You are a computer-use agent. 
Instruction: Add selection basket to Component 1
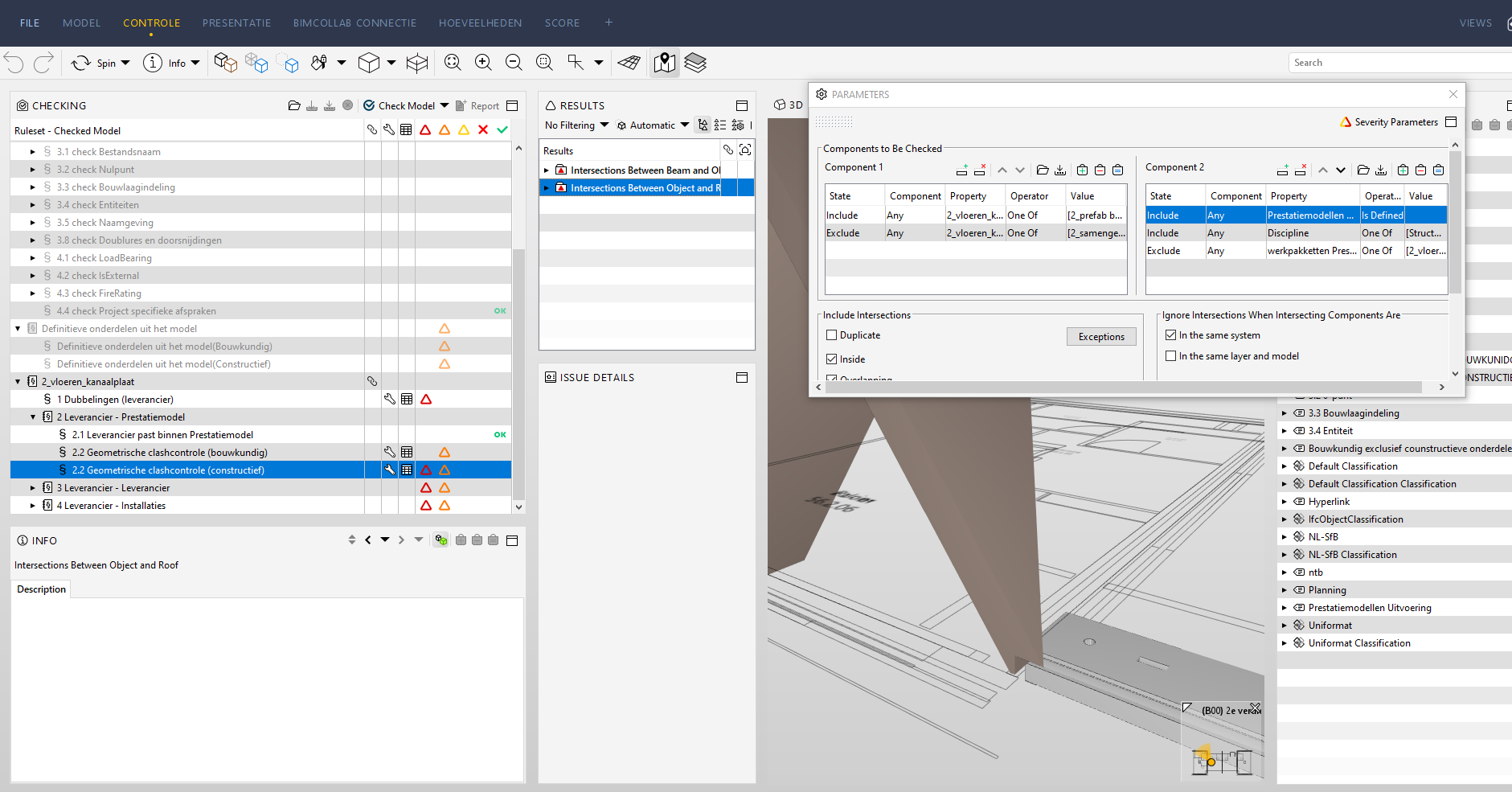pyautogui.click(x=1083, y=170)
